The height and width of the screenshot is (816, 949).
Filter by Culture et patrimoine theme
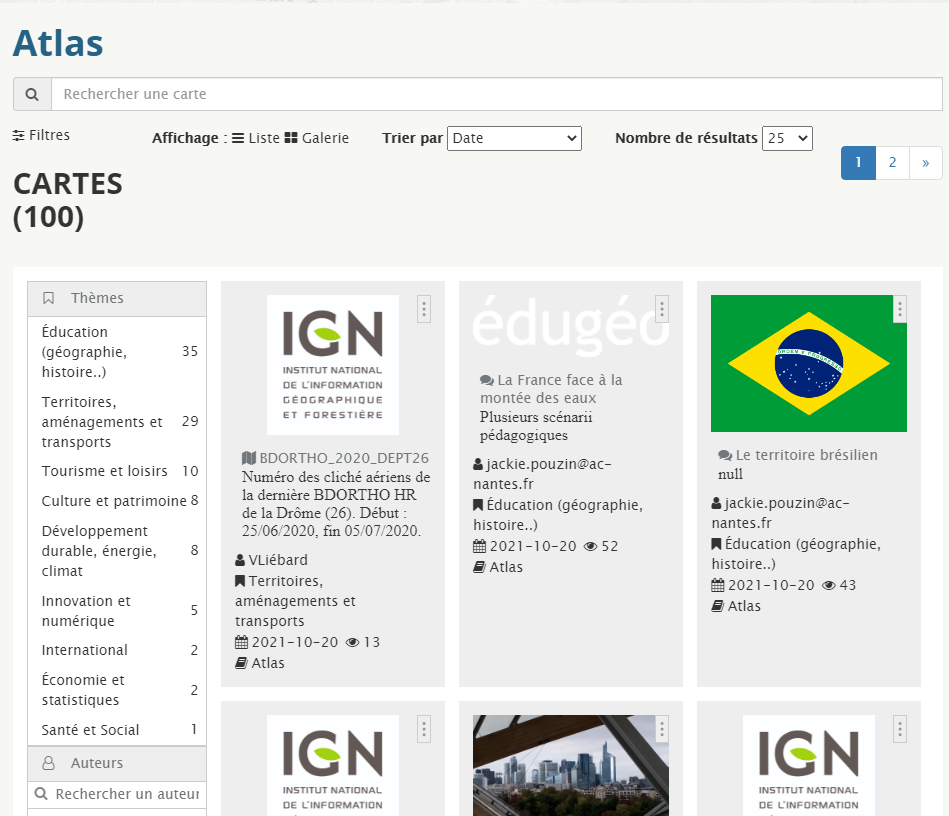point(114,501)
